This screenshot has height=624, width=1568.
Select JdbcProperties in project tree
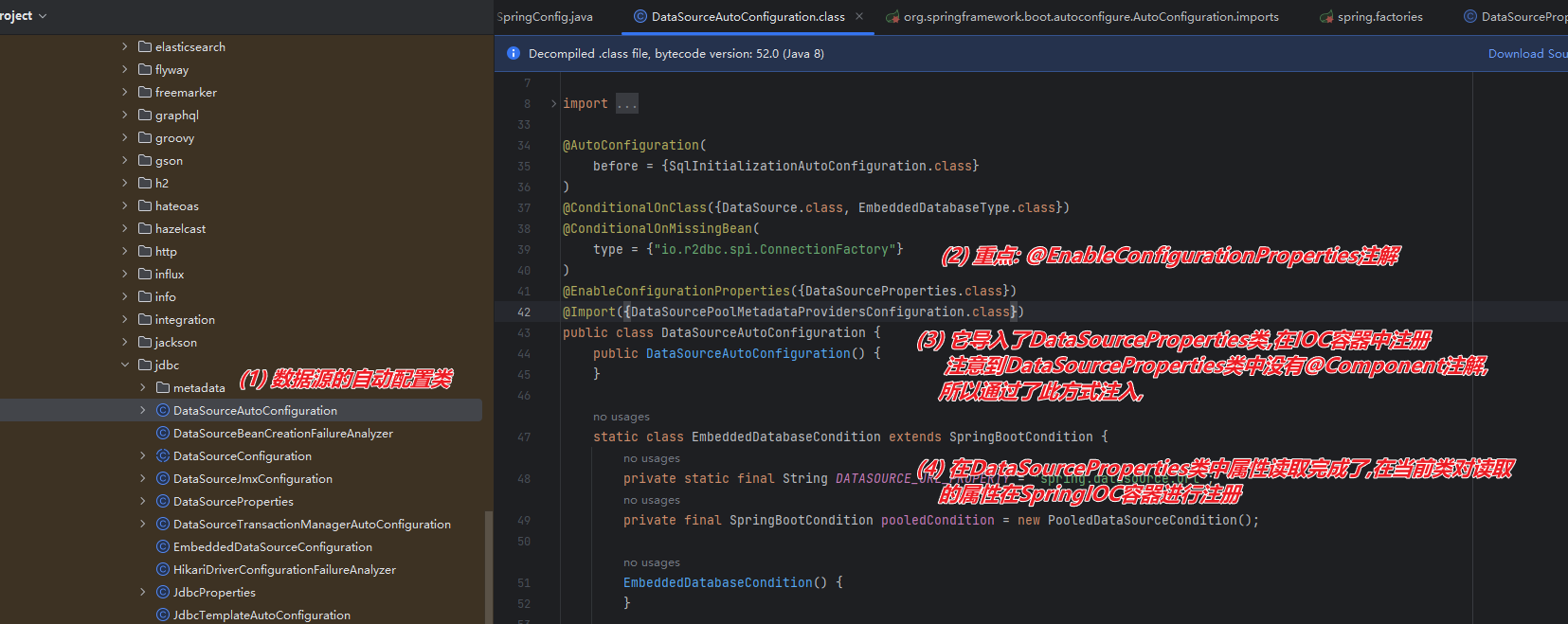point(214,592)
